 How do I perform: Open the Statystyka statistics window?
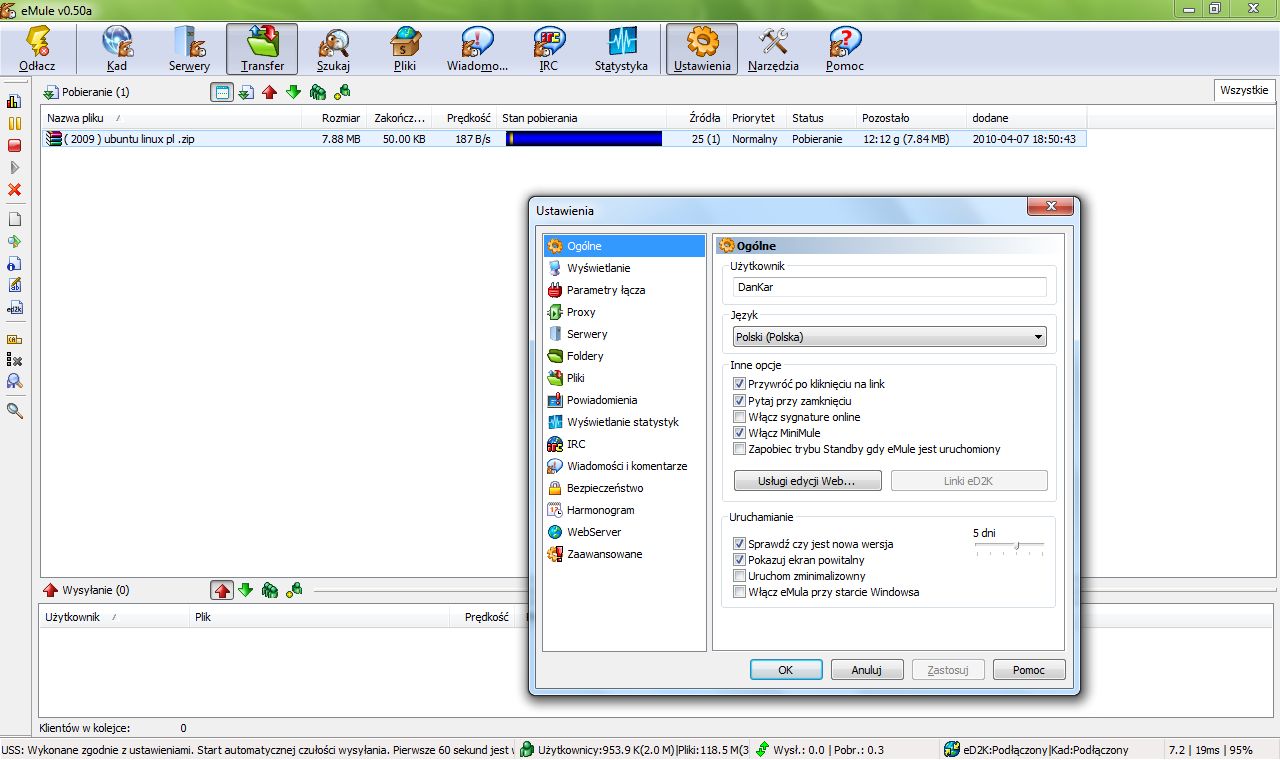[x=621, y=49]
